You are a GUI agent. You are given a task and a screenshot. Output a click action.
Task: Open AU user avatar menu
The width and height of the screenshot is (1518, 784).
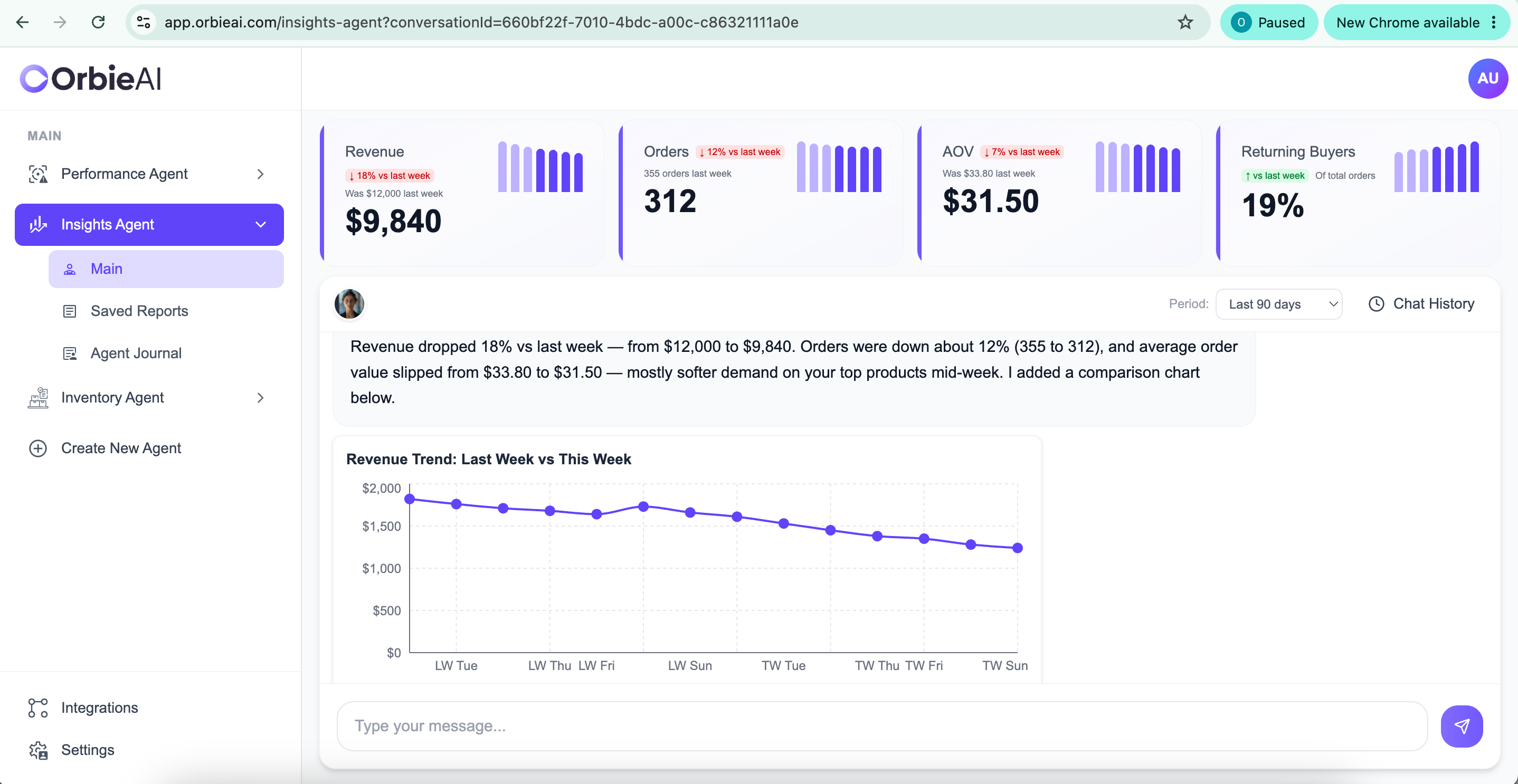click(x=1487, y=78)
